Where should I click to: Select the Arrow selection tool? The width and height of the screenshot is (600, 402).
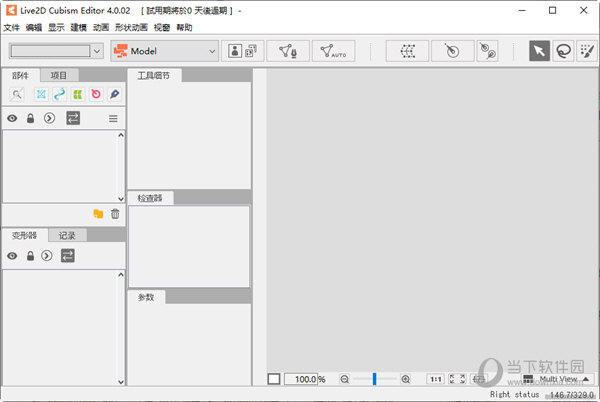tap(539, 51)
